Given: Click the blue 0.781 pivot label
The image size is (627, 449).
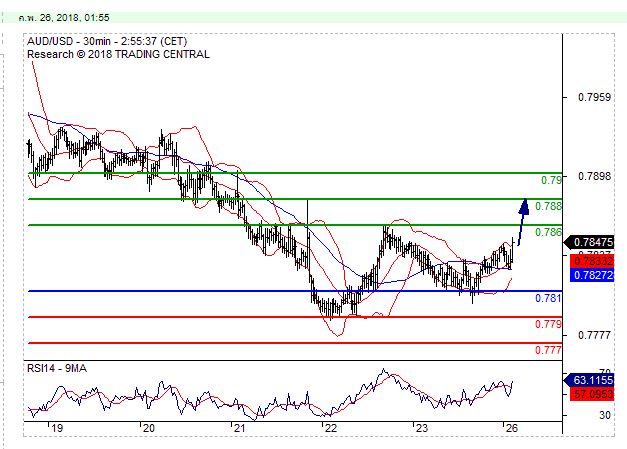Looking at the screenshot, I should tap(548, 298).
